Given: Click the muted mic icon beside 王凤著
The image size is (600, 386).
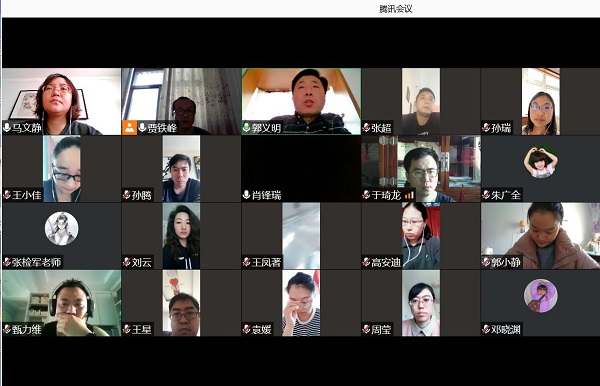Looking at the screenshot, I should tap(247, 262).
